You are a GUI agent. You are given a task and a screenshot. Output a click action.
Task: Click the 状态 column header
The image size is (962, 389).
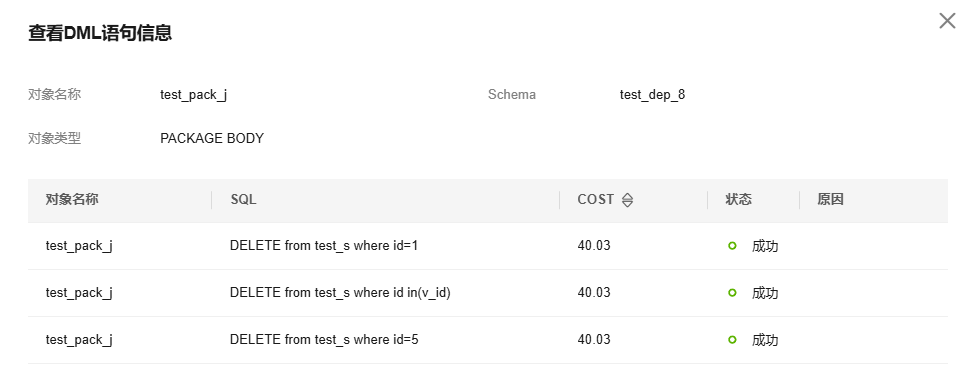739,199
